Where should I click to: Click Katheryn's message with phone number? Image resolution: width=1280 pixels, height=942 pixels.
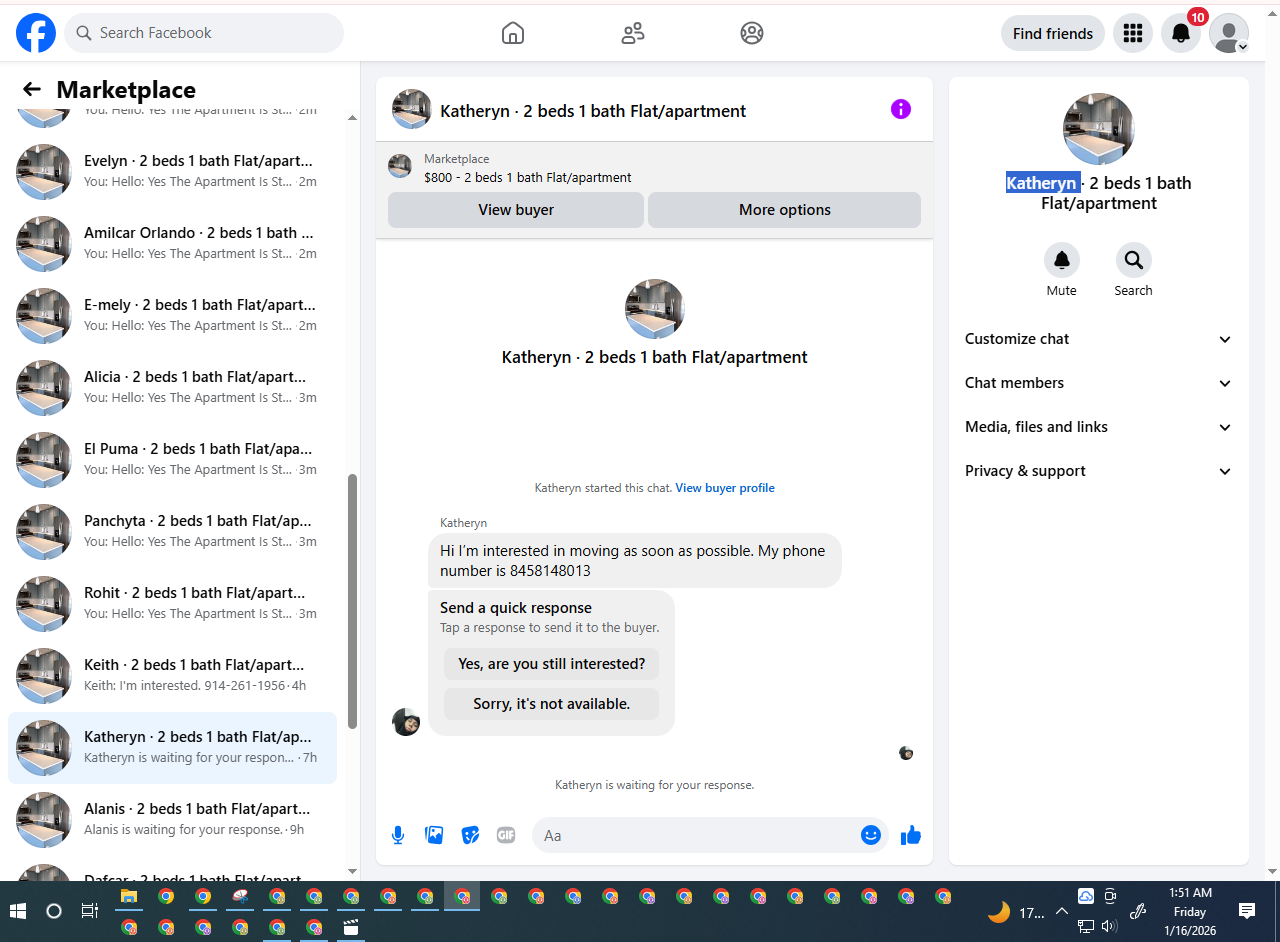pos(634,560)
